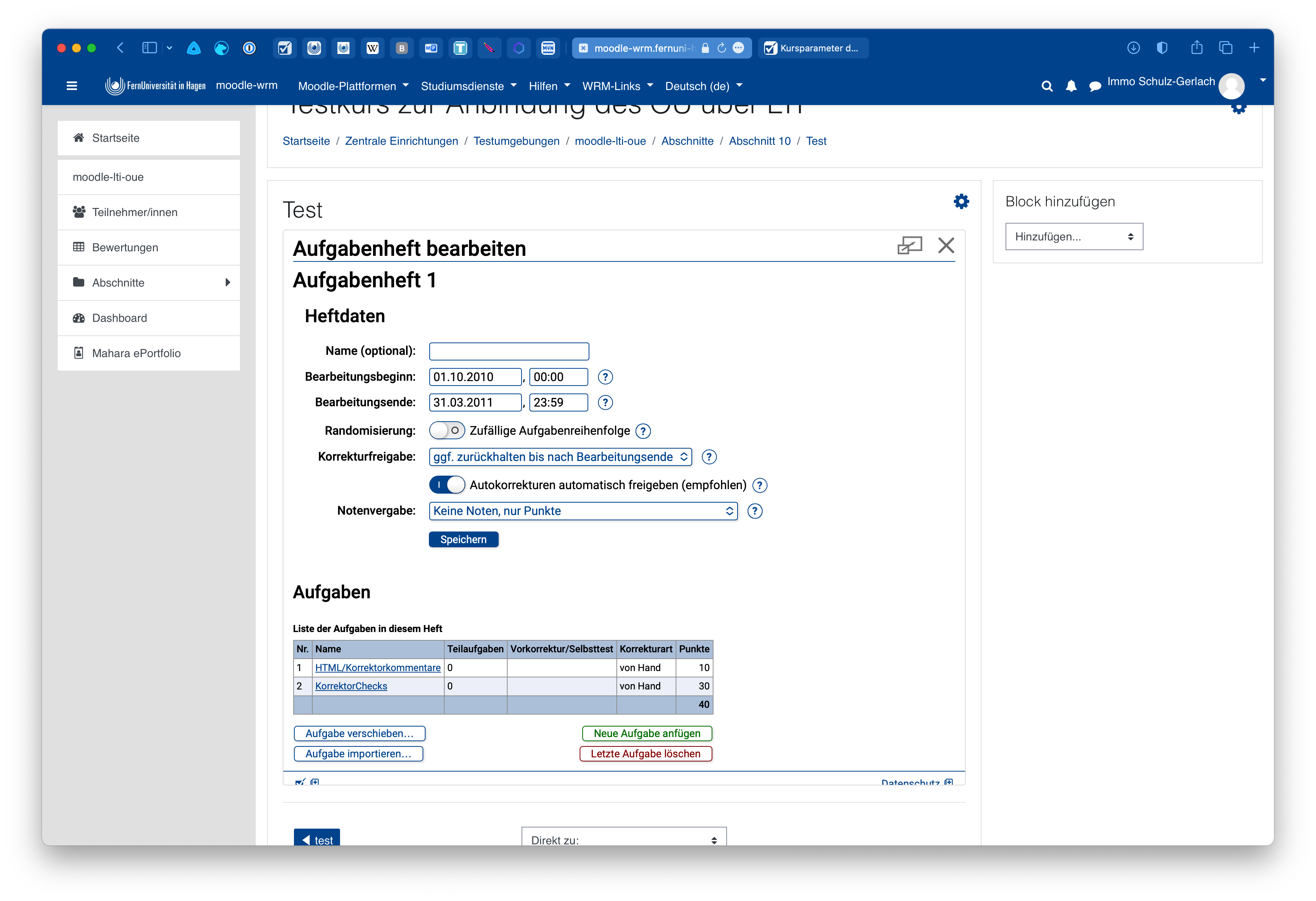Open the MVN pinned tab
The height and width of the screenshot is (901, 1316).
[x=548, y=48]
